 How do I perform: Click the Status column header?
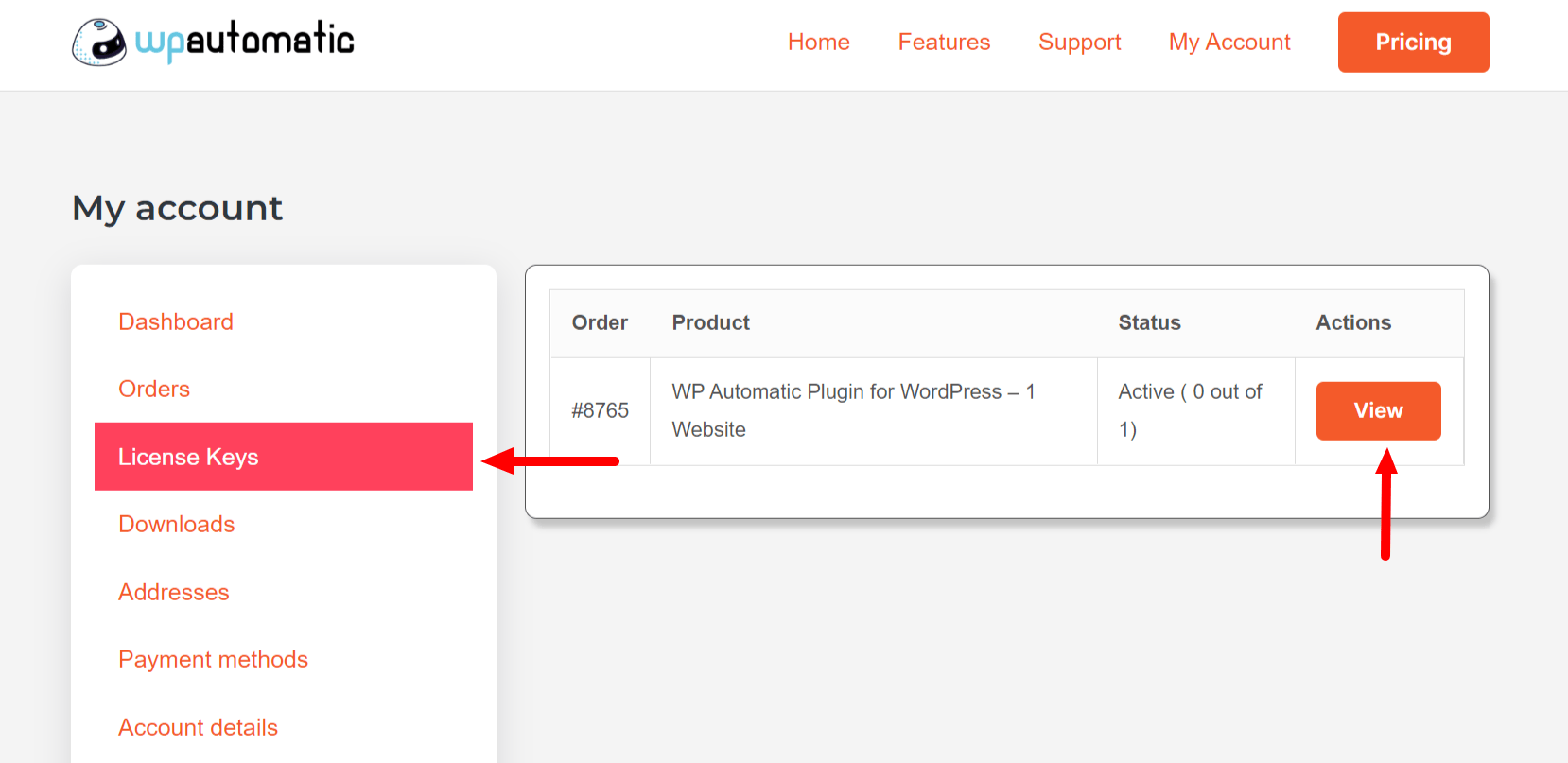[x=1149, y=322]
